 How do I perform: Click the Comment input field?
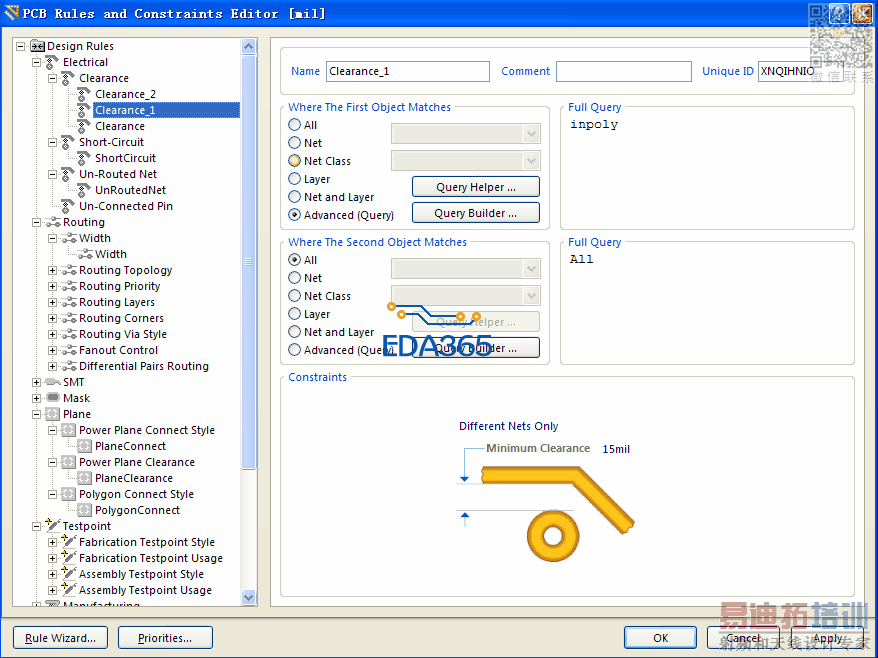pos(624,71)
